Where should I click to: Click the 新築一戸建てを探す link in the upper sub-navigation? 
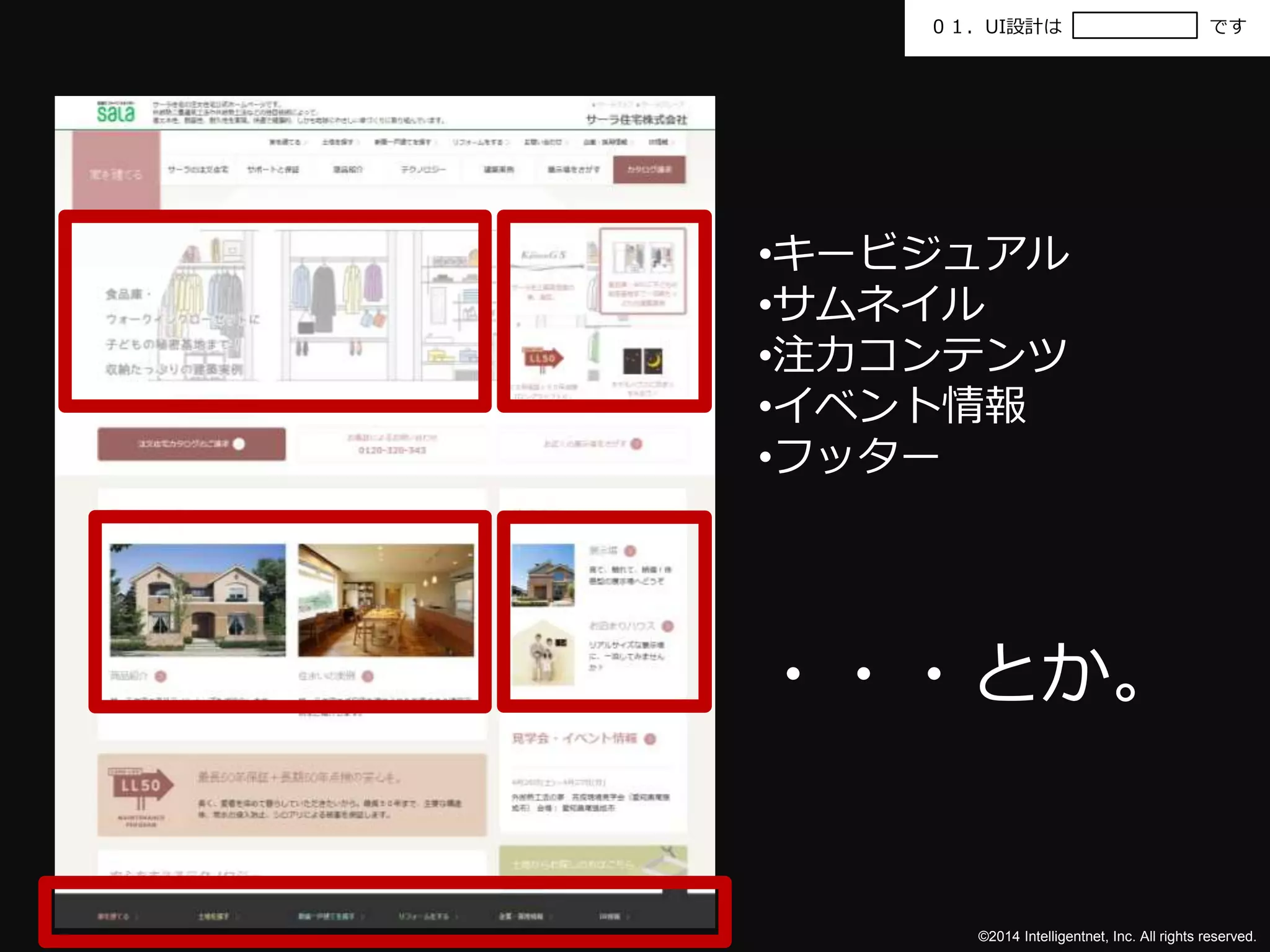tap(404, 142)
